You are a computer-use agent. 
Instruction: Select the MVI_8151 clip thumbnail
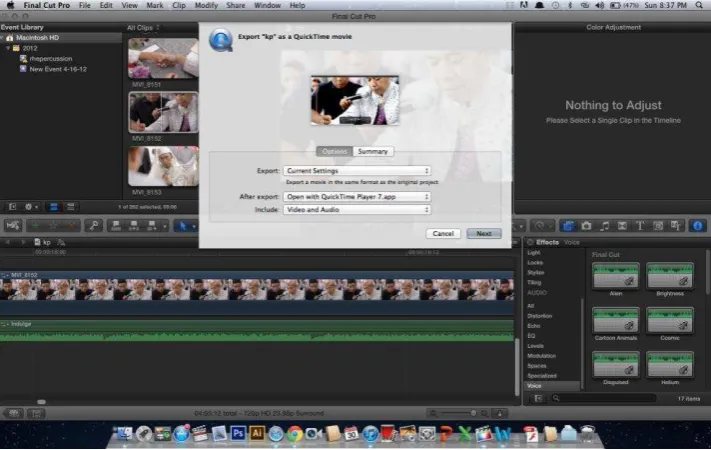point(163,58)
